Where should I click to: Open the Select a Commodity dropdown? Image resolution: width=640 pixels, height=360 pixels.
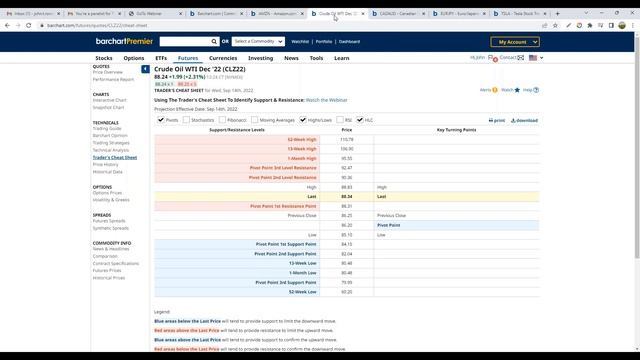(x=258, y=42)
